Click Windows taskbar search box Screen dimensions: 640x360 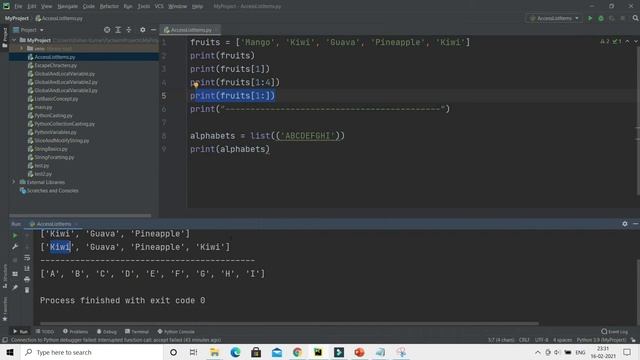92,352
